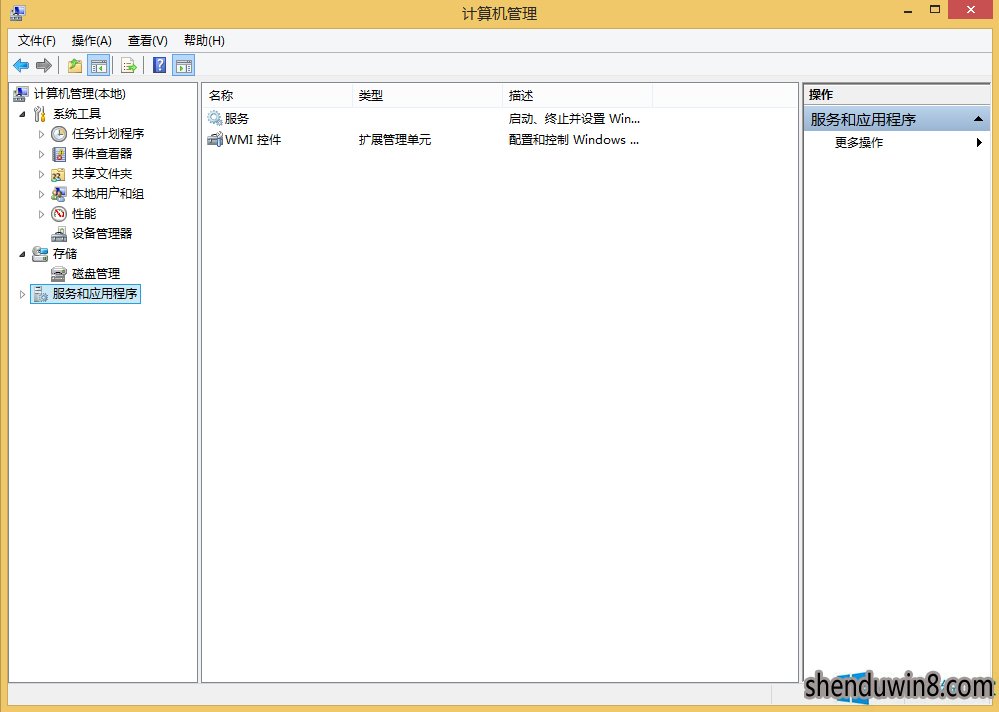Select 性能 label in tree

pos(83,213)
